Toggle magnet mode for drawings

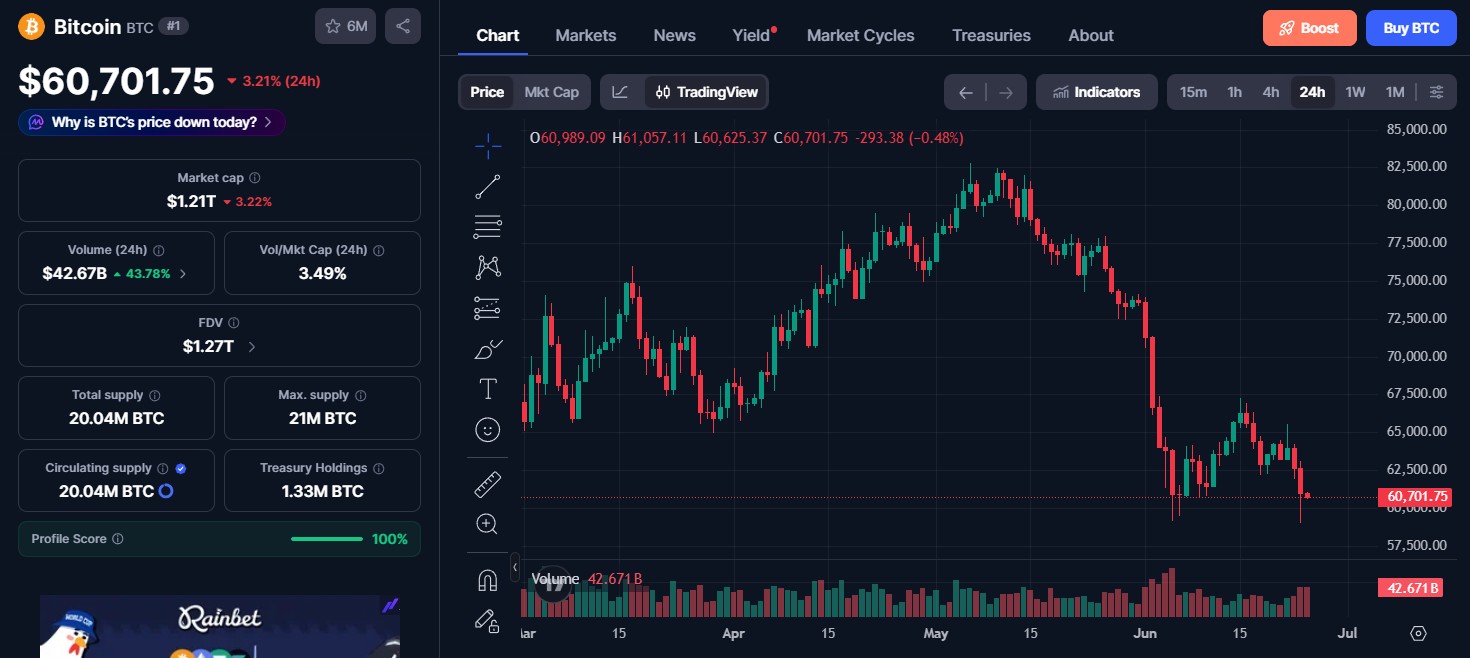point(488,580)
